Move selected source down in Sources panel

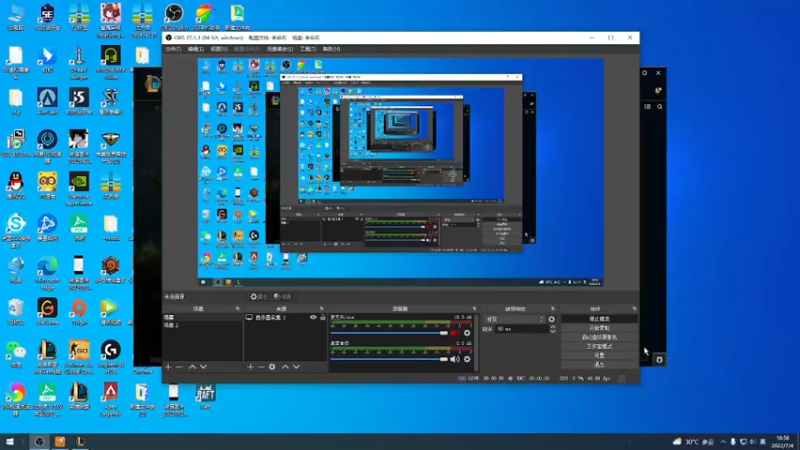(296, 367)
